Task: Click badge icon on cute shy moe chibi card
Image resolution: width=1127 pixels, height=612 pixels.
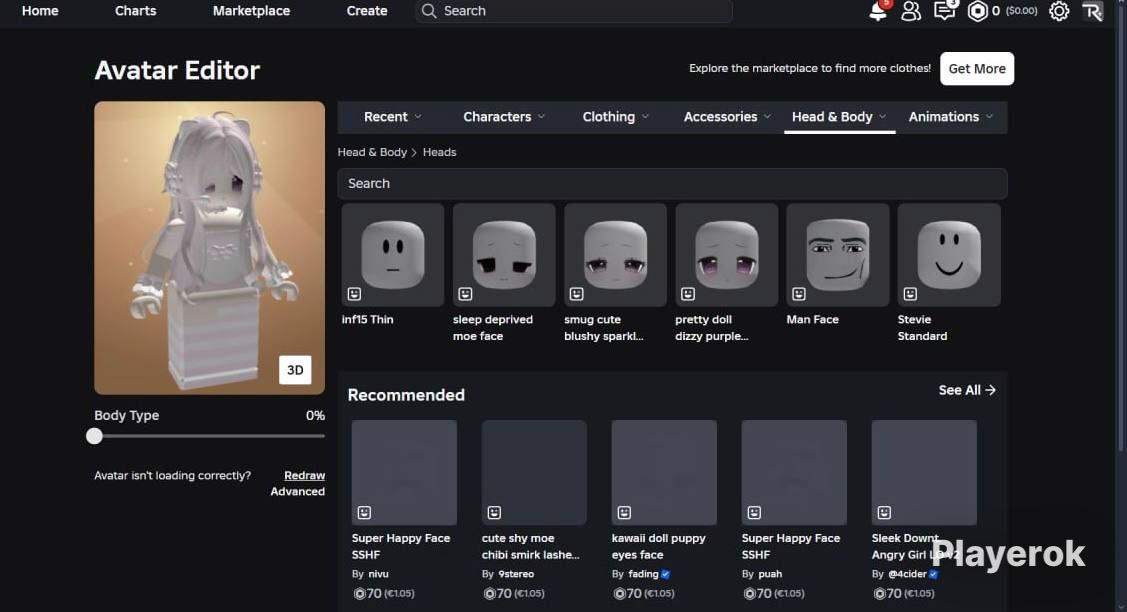Action: pyautogui.click(x=494, y=512)
